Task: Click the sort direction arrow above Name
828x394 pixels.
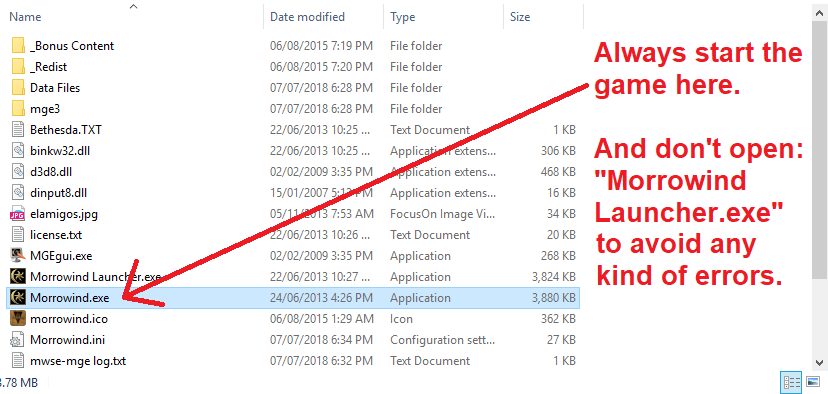Action: tap(133, 6)
